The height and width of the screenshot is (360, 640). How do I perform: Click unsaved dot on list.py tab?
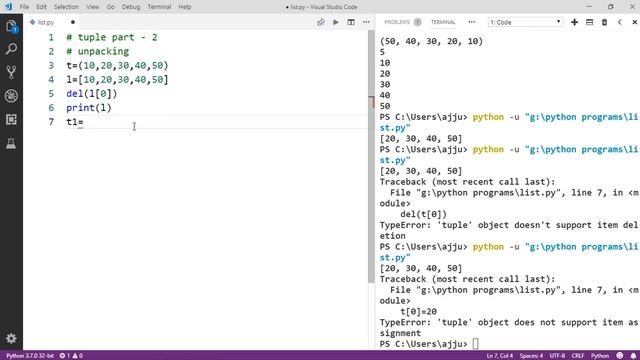73,22
